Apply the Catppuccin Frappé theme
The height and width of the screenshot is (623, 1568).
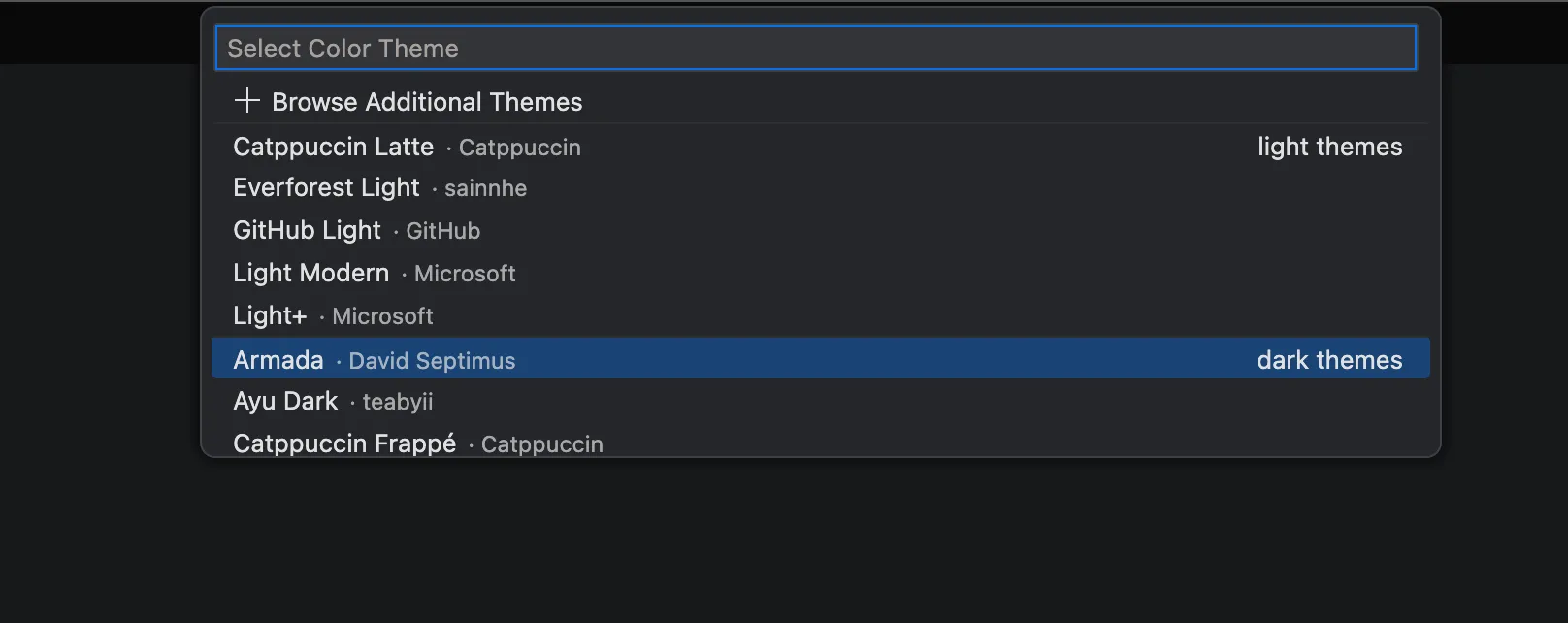tap(344, 443)
